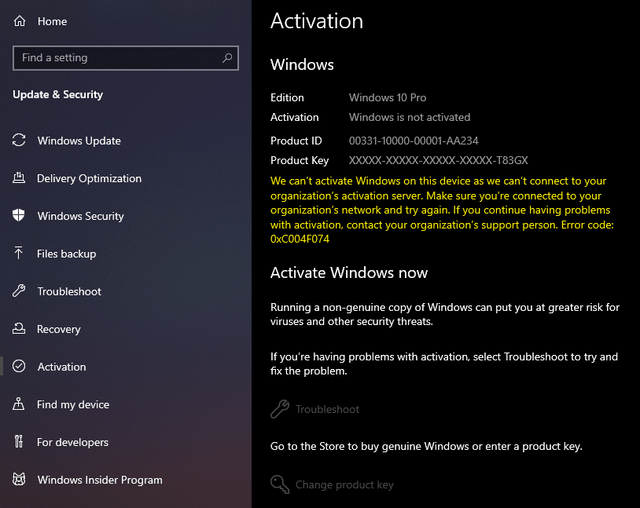Click the Activation checkmark circle icon
Screen dimensions: 640x508
(19, 366)
